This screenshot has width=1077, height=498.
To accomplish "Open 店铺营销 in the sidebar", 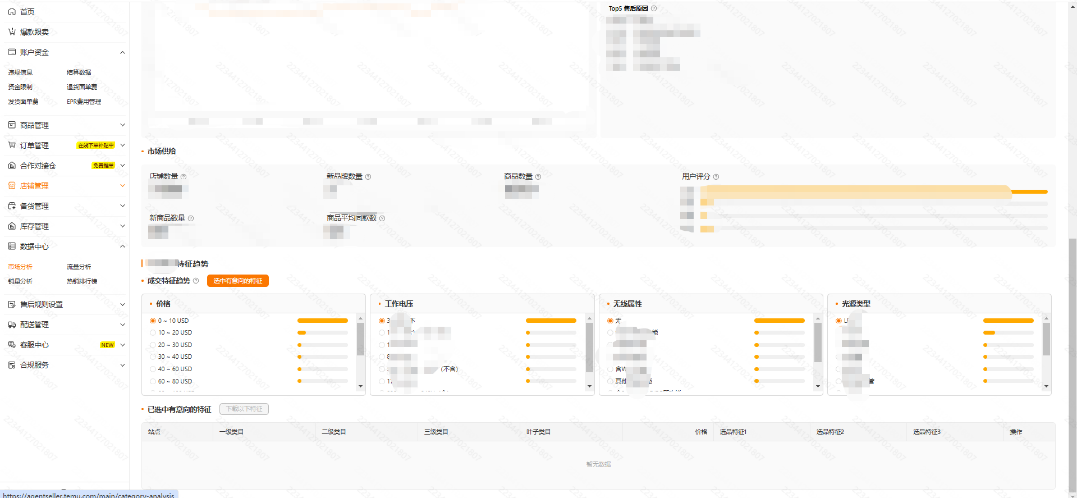I will (x=34, y=185).
